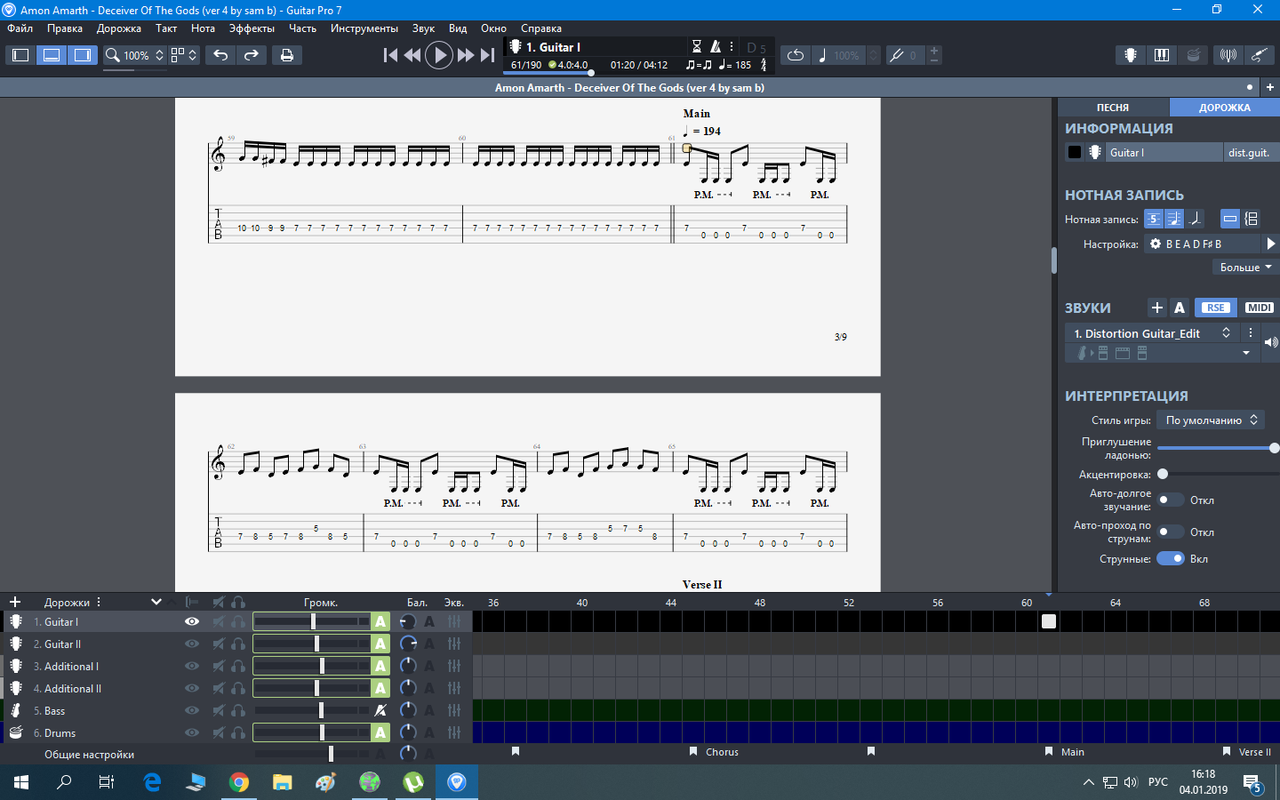Solo the Drums track with headphones
The width and height of the screenshot is (1280, 800).
[x=238, y=733]
